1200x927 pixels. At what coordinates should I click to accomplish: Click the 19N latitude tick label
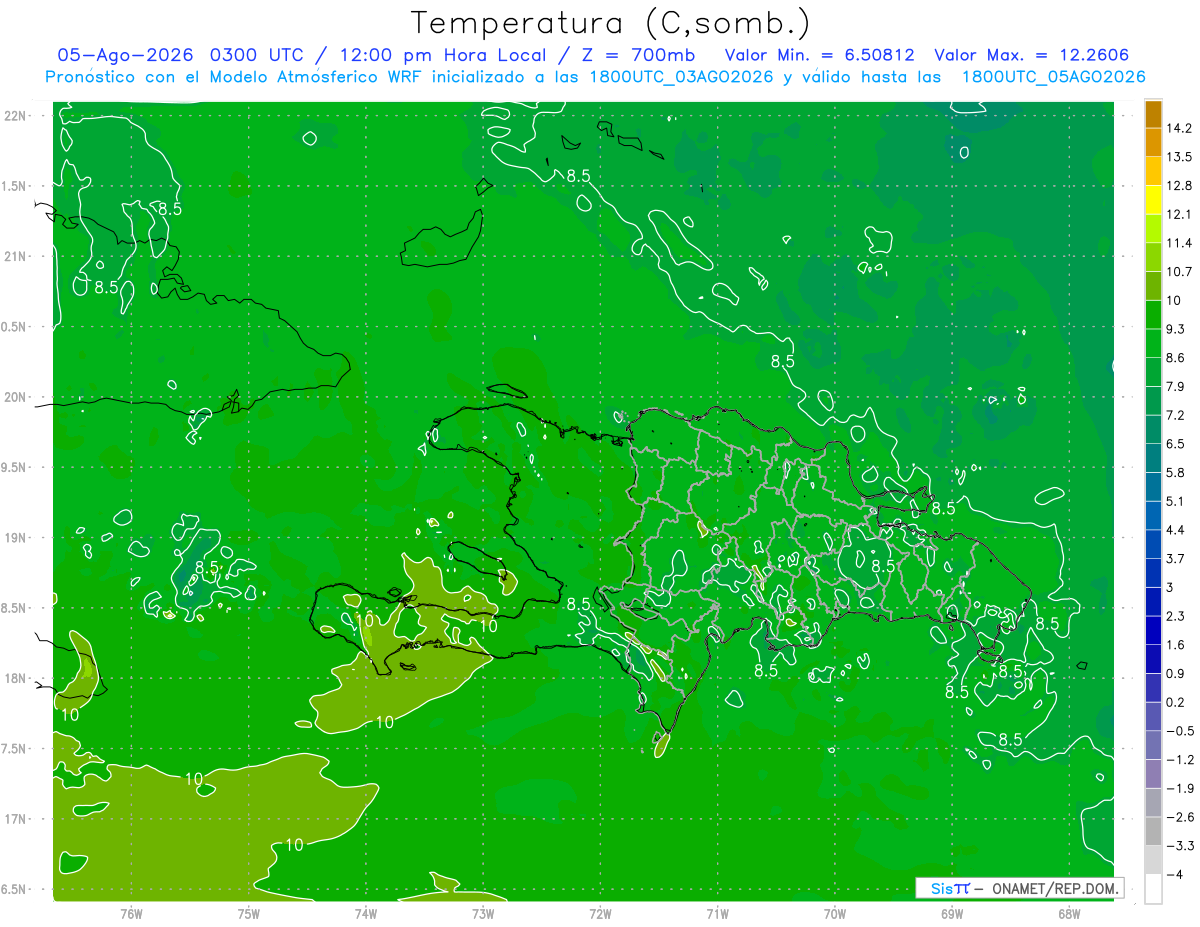pyautogui.click(x=15, y=538)
